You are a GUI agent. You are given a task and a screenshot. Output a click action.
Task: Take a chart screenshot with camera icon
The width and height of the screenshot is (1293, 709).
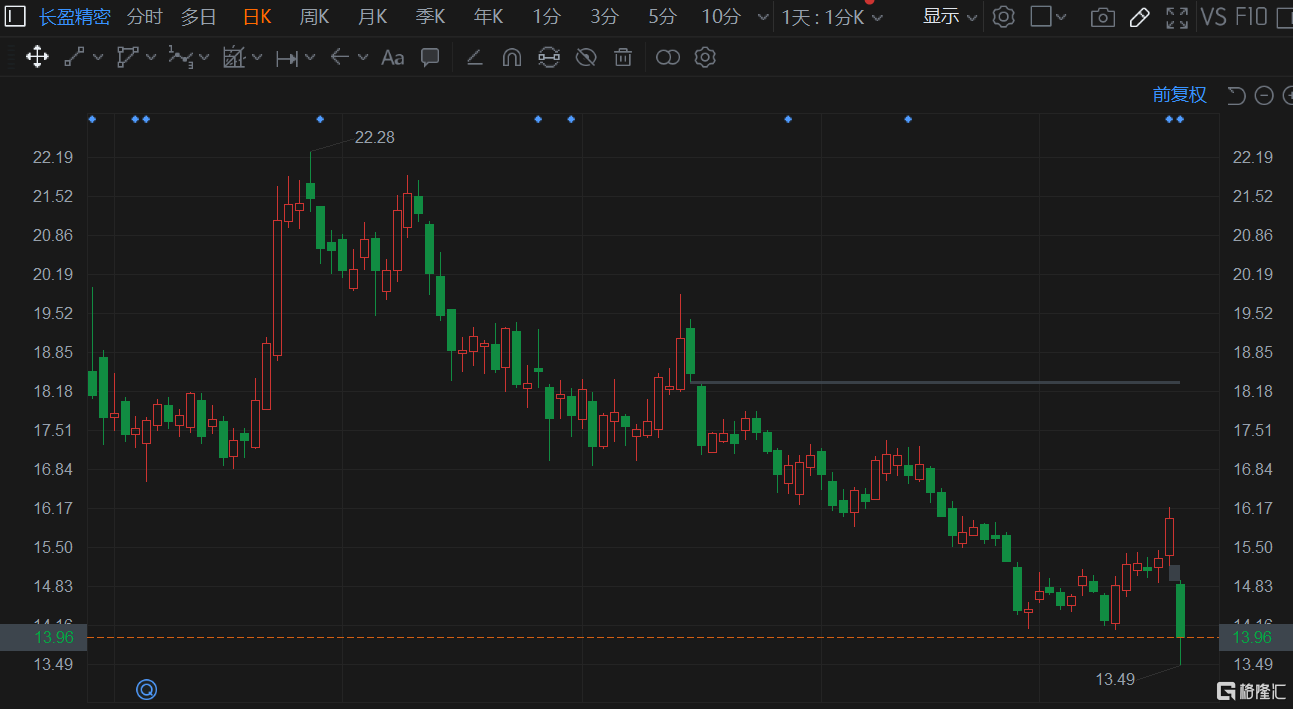point(1103,17)
